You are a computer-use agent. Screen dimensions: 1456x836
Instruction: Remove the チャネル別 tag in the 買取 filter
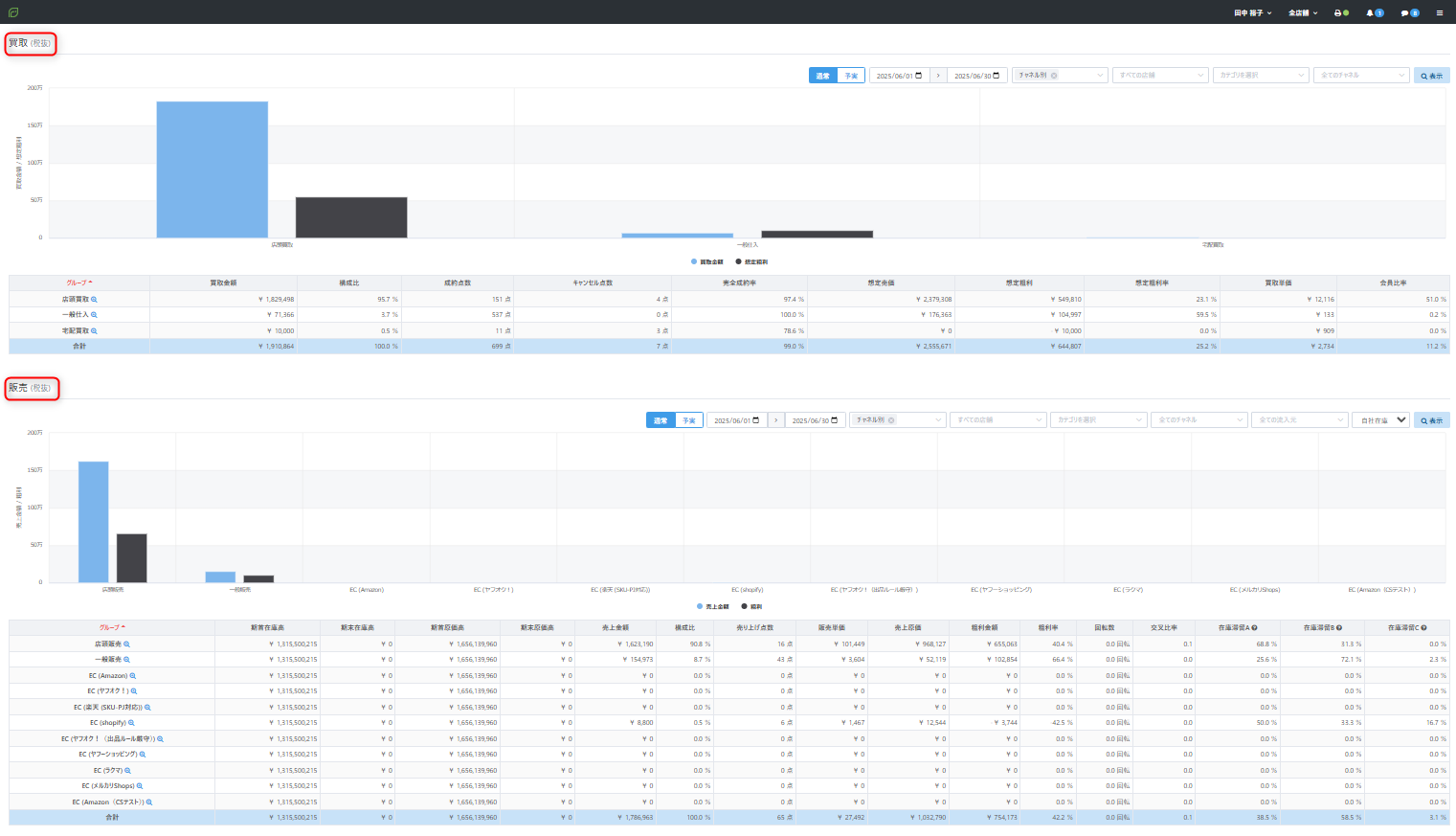click(1054, 75)
